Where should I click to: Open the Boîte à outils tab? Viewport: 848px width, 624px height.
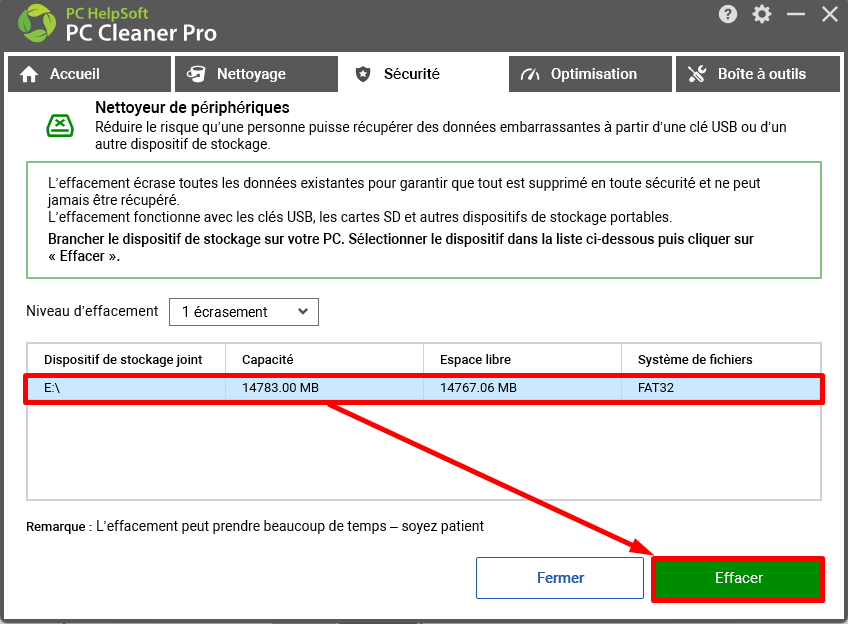click(x=758, y=74)
